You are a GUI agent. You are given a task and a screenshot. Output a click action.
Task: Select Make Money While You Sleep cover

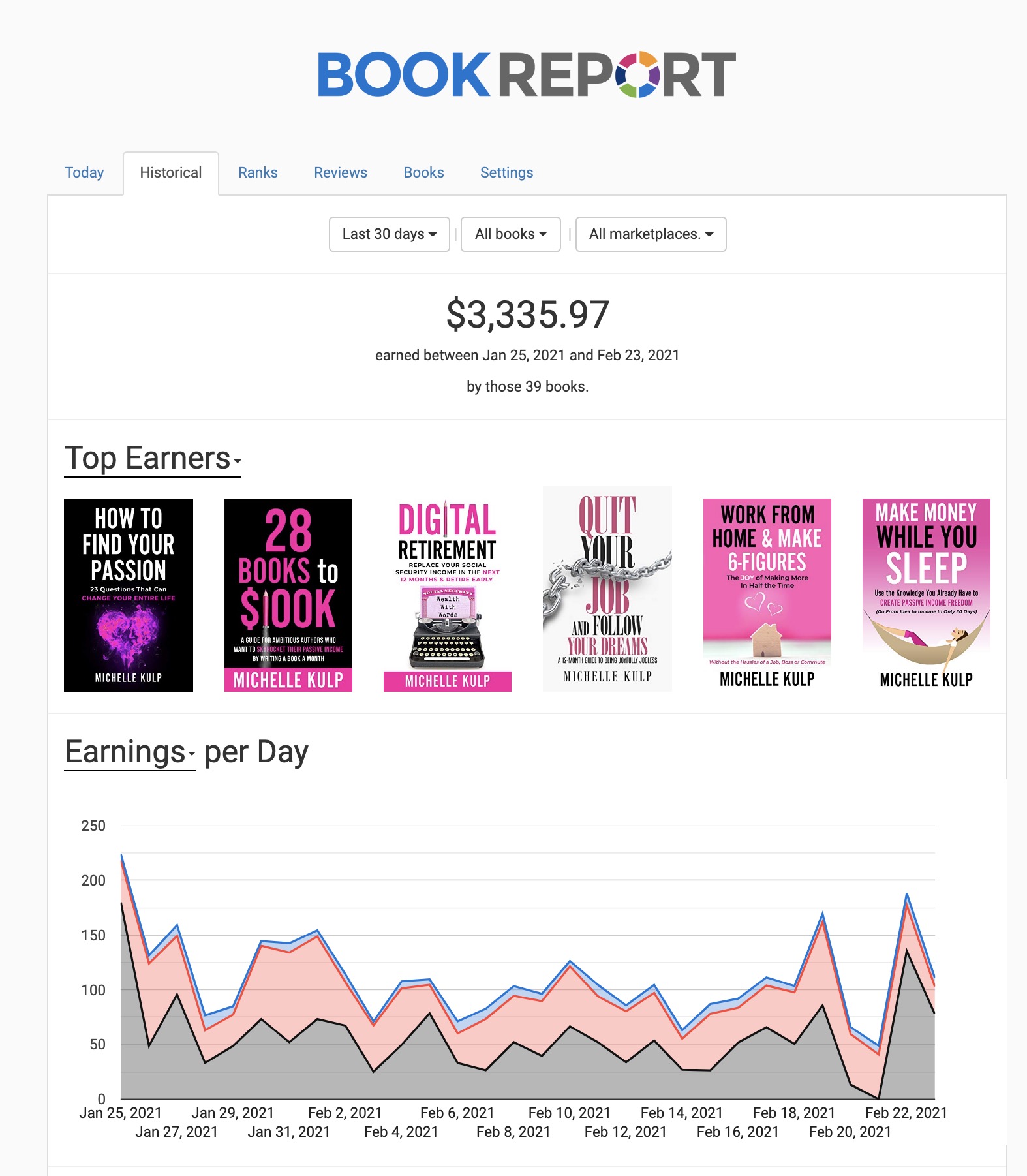click(927, 595)
